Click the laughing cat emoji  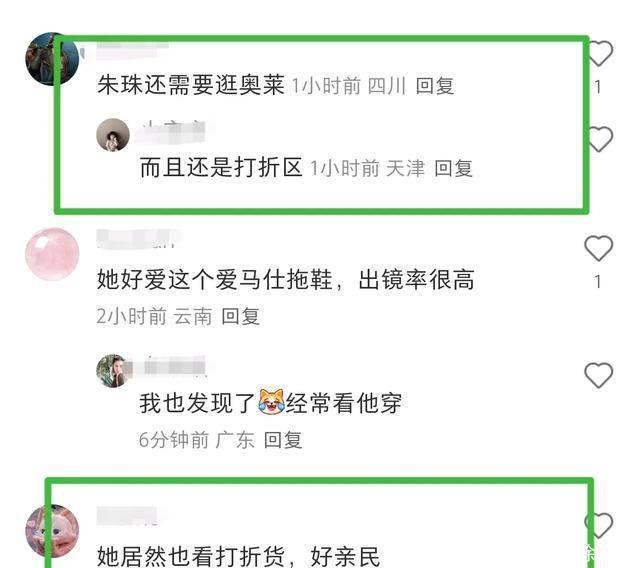(x=271, y=402)
